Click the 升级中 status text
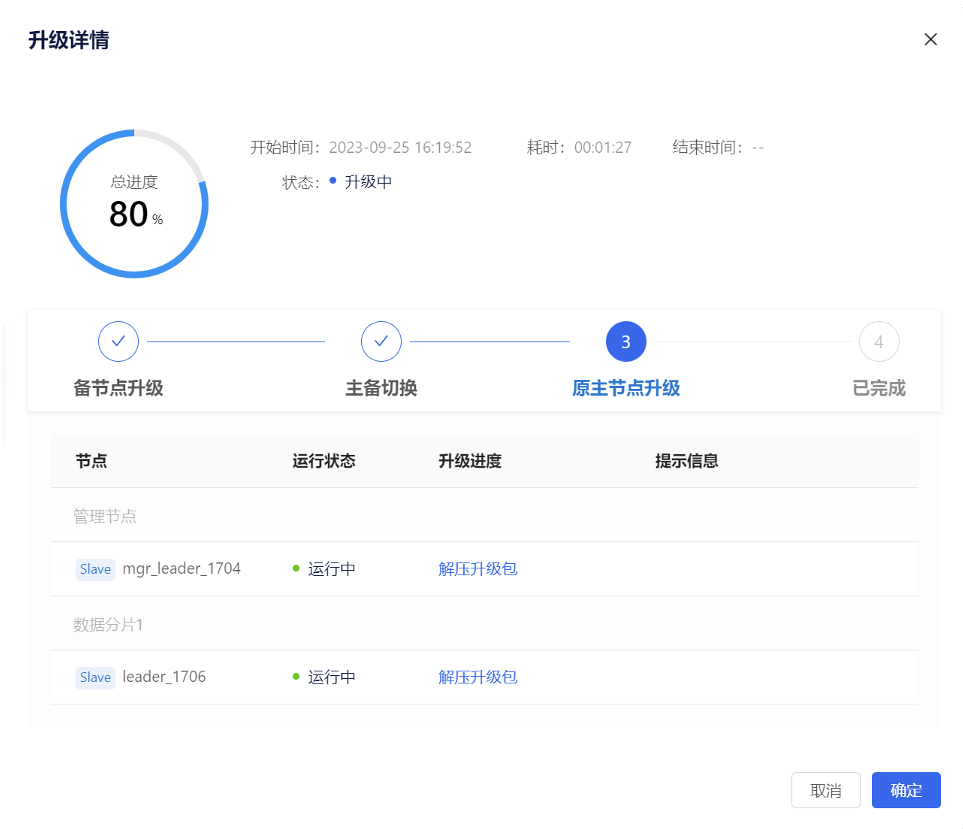 coord(368,182)
